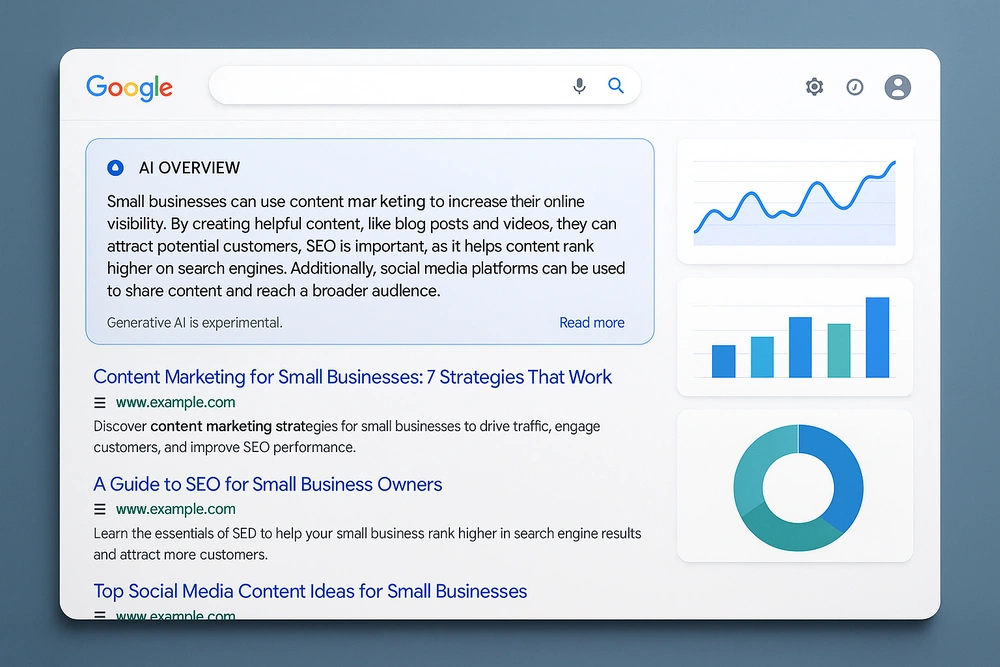Screen dimensions: 1000x667
Task: Select the donut chart thumbnail
Action: (x=795, y=486)
